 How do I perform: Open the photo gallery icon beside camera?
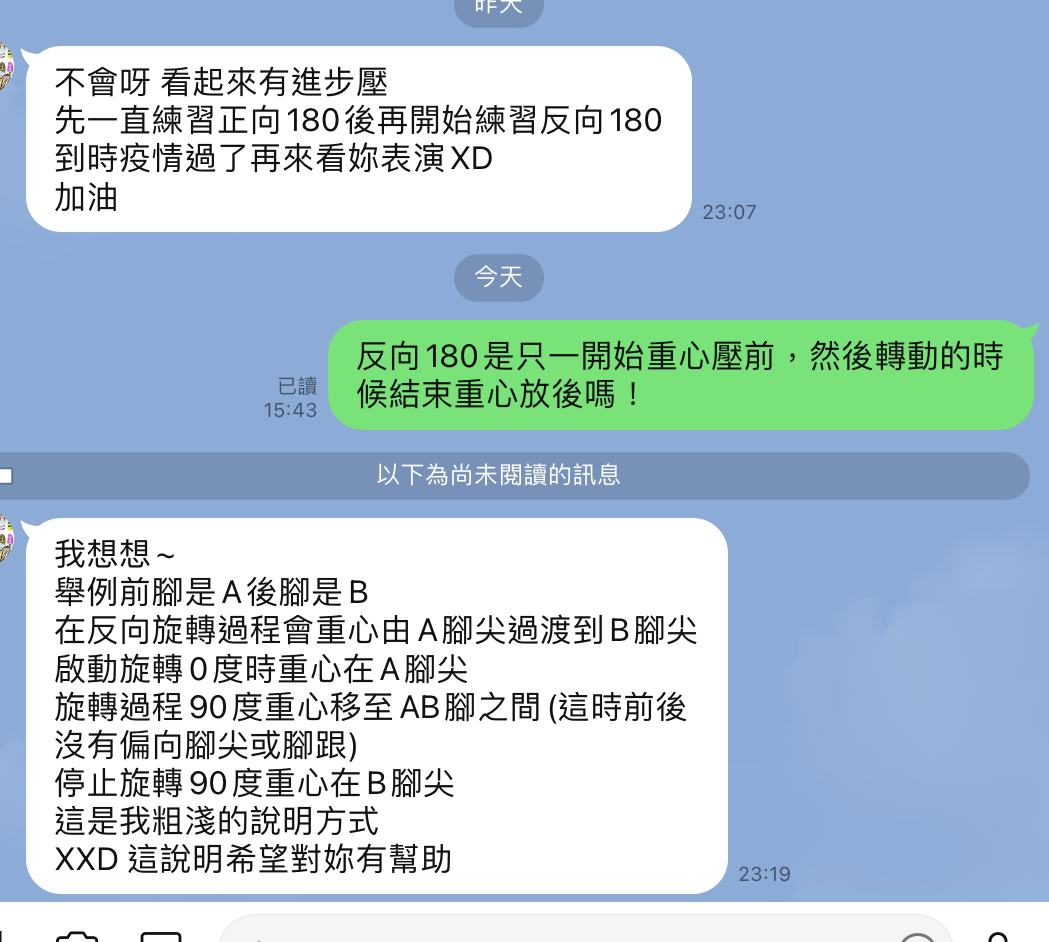tap(161, 935)
